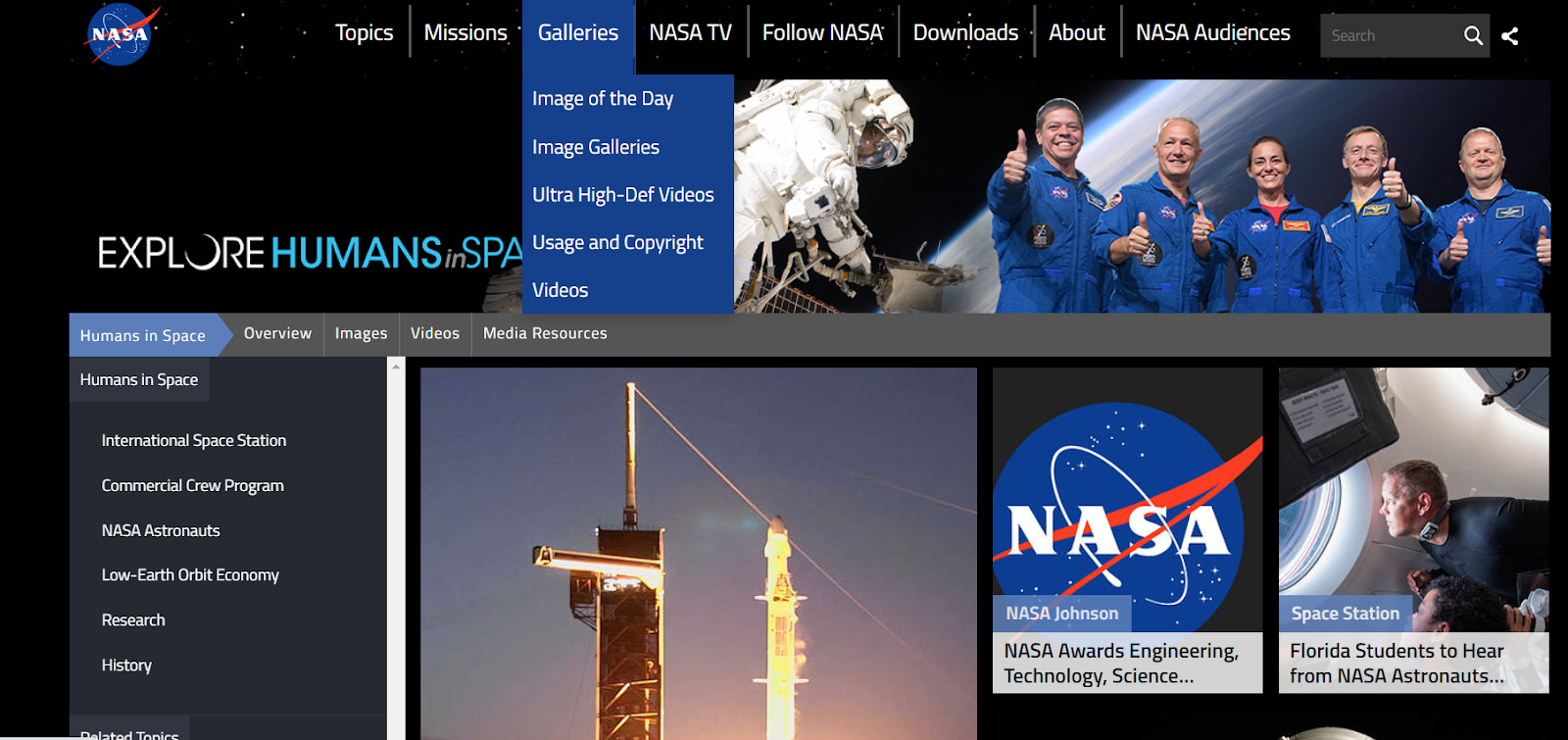
Task: Open the Follow NASA menu
Action: pos(823,32)
